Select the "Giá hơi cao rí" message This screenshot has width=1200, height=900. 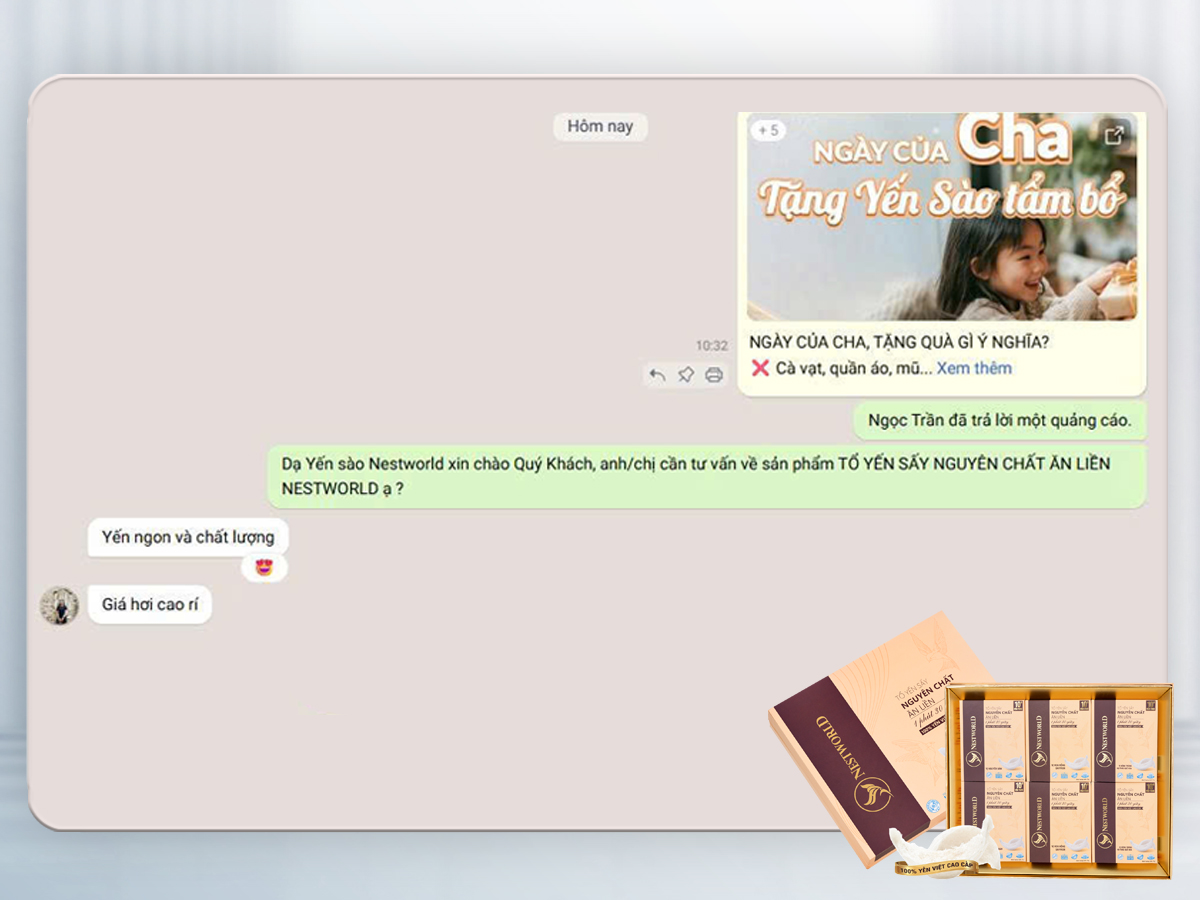pos(150,605)
